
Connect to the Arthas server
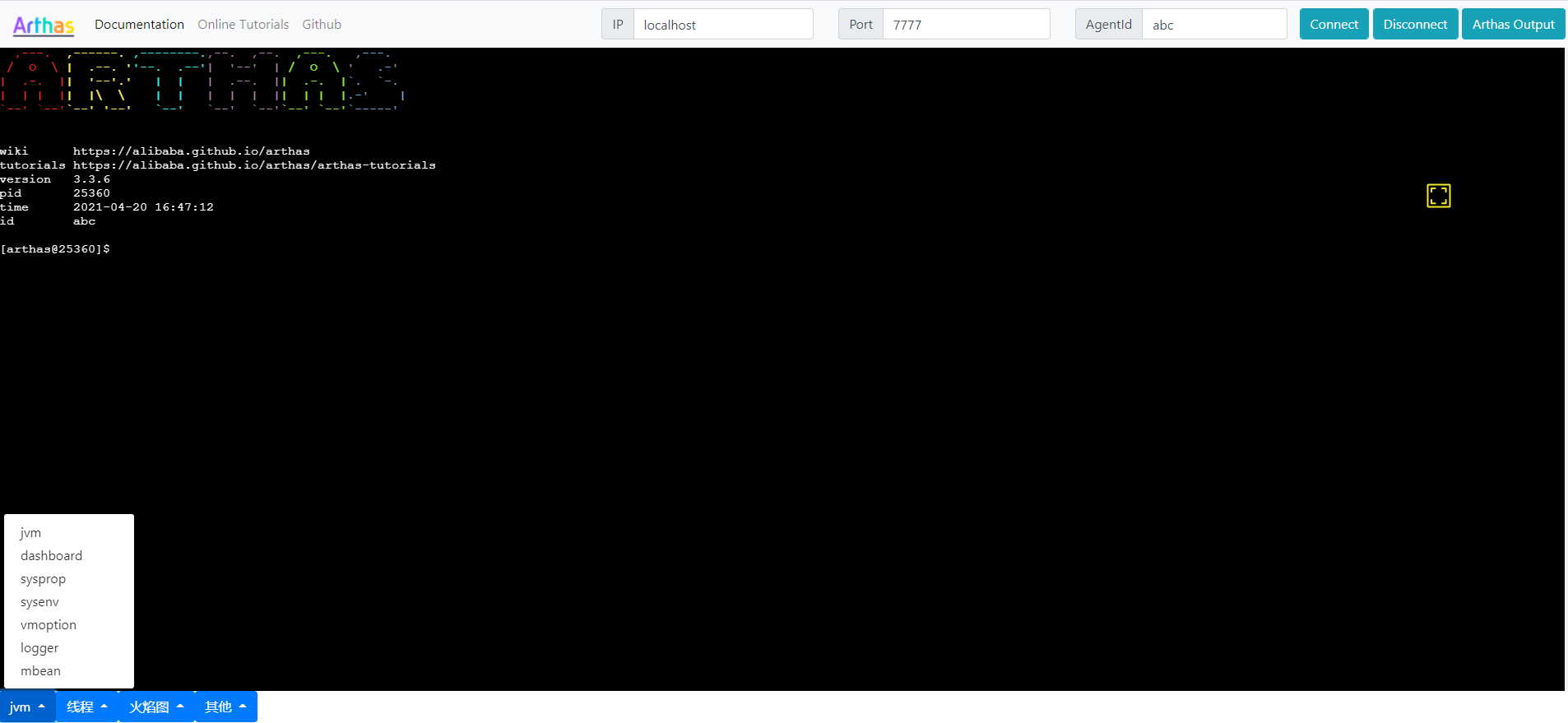pos(1334,24)
